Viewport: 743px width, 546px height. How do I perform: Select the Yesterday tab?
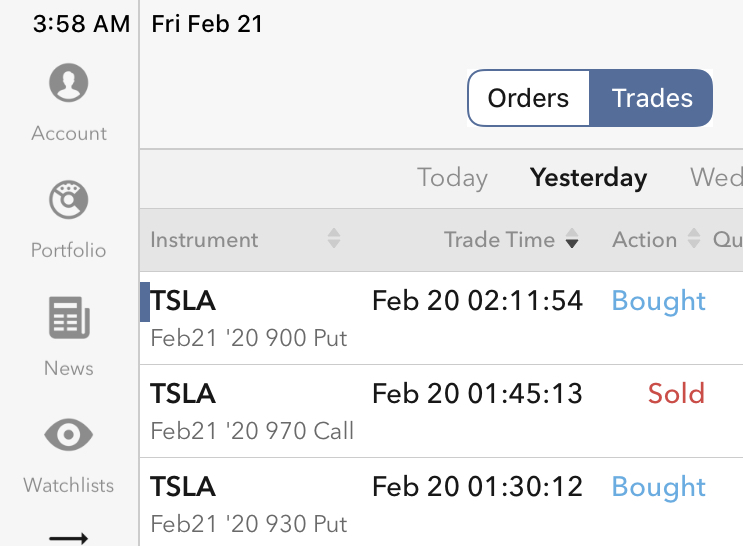[x=588, y=178]
